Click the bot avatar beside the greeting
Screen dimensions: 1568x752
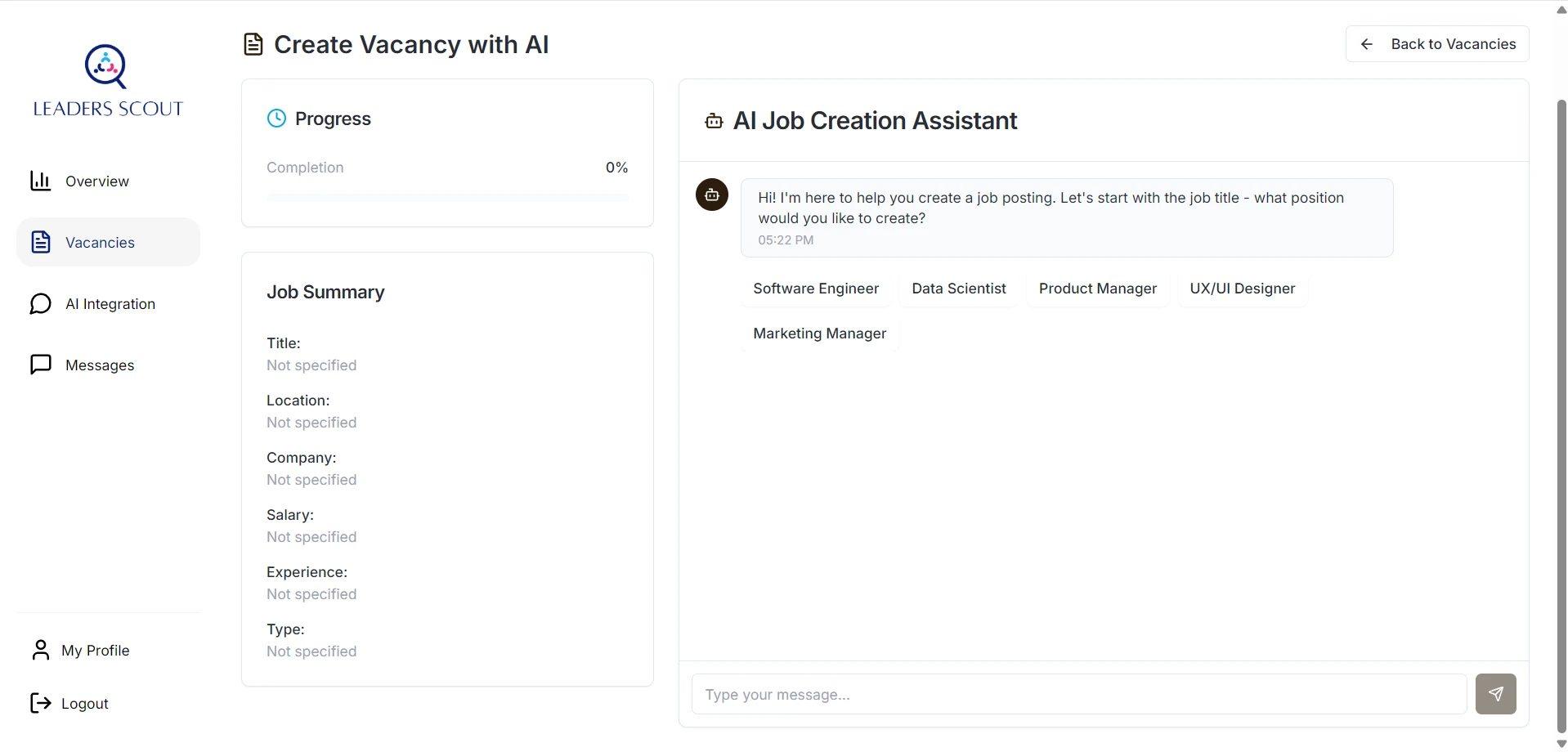pos(711,195)
